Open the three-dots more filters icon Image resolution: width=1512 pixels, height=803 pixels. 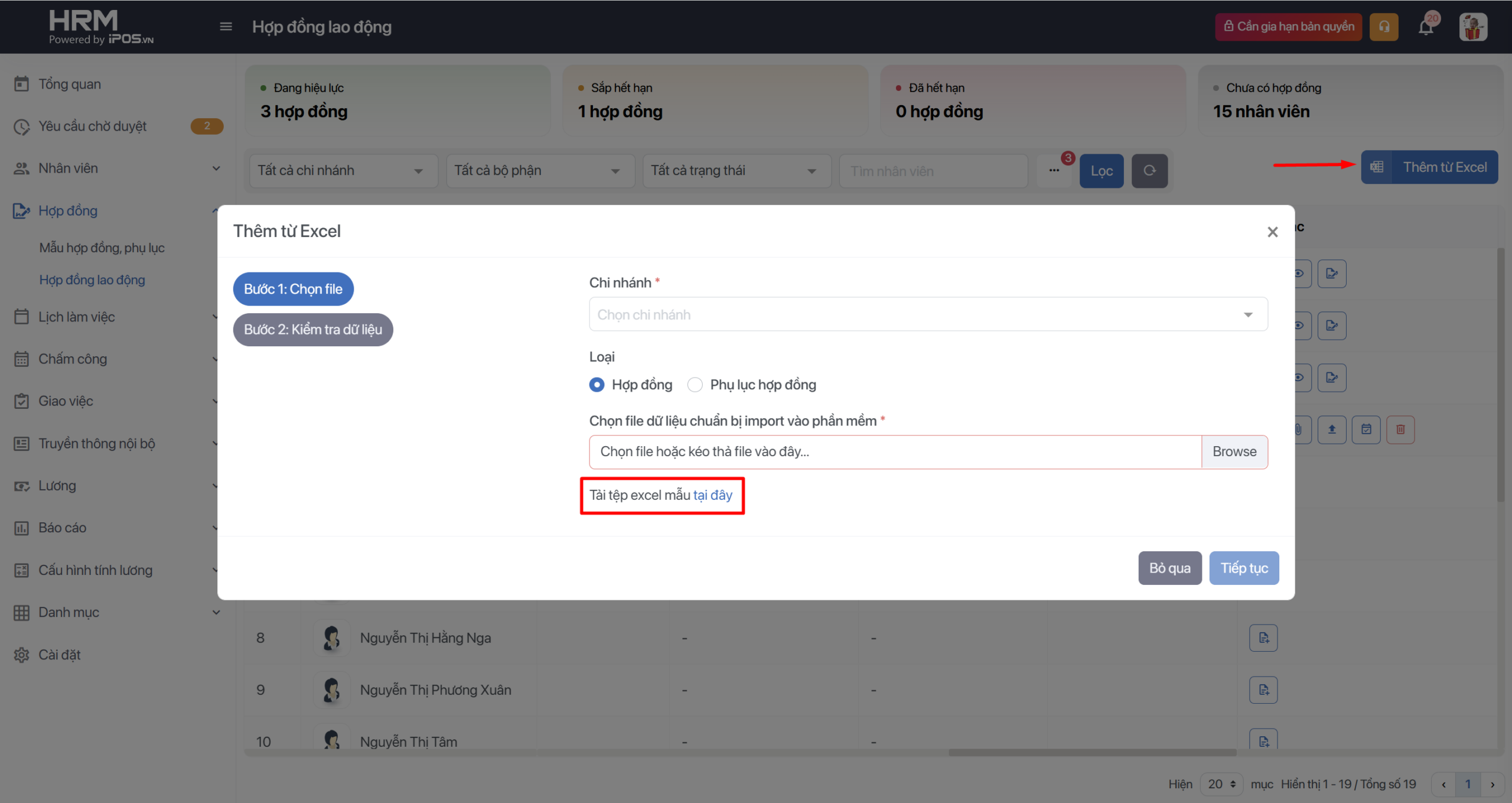pos(1054,171)
